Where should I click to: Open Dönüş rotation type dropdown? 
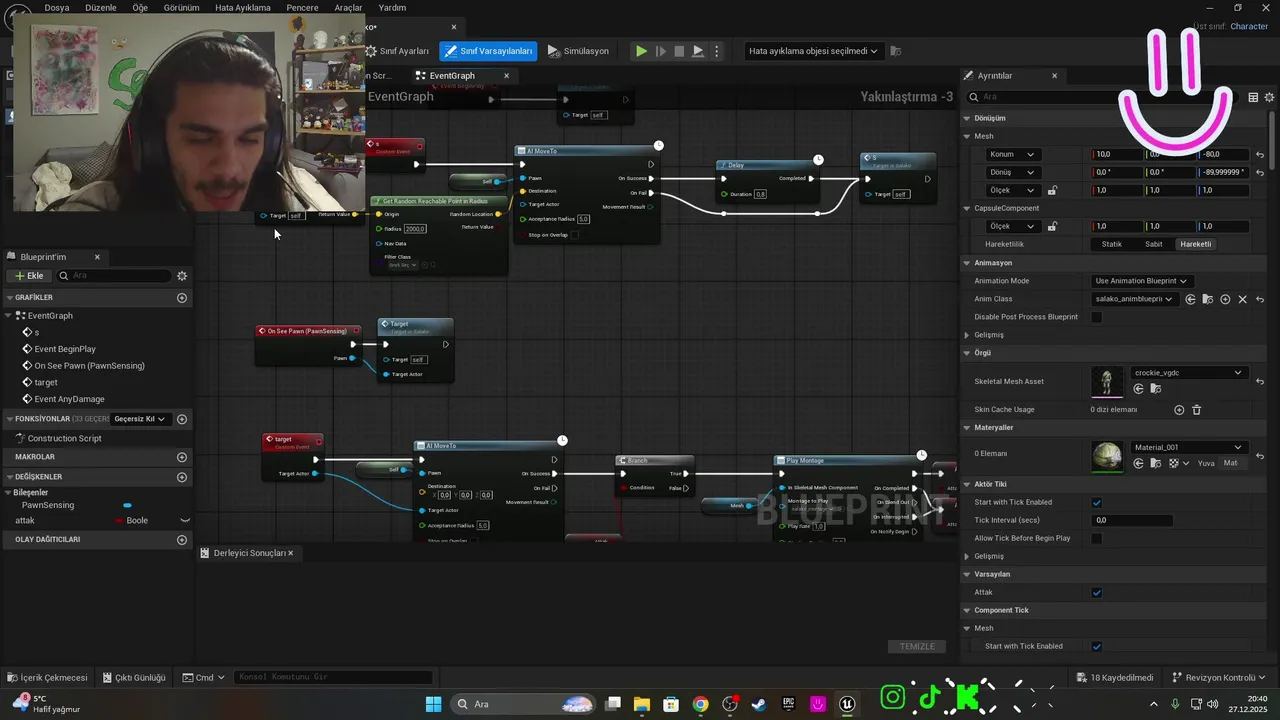pyautogui.click(x=1013, y=173)
